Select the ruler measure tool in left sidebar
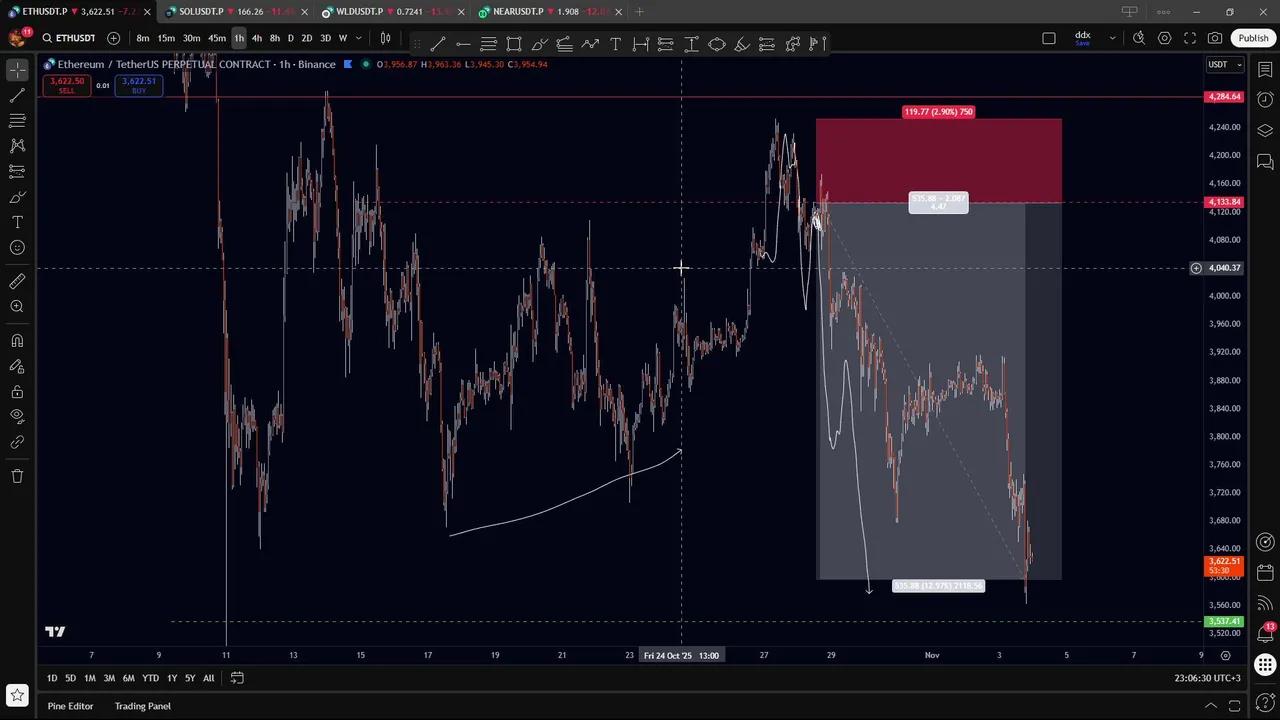This screenshot has height=720, width=1280. tap(17, 282)
